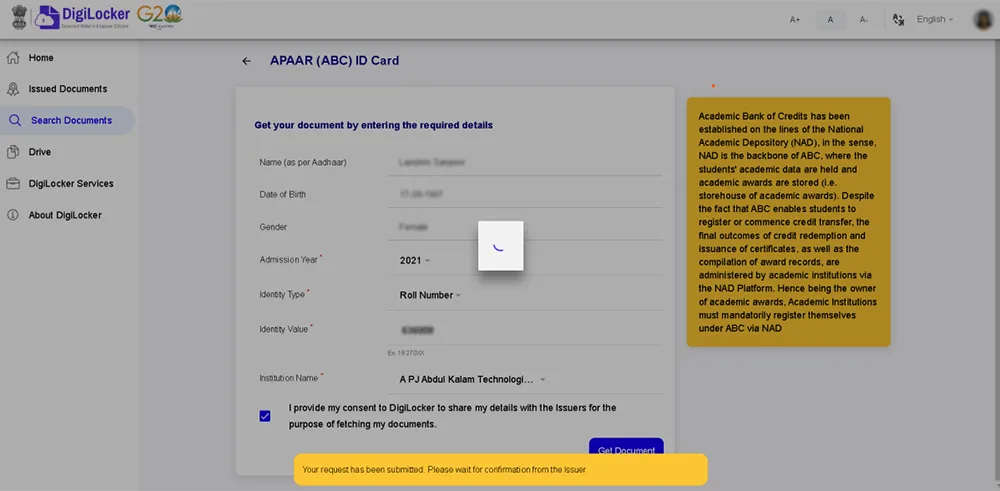Click the Issued Documents ribbon icon
The height and width of the screenshot is (491, 1000).
point(12,89)
